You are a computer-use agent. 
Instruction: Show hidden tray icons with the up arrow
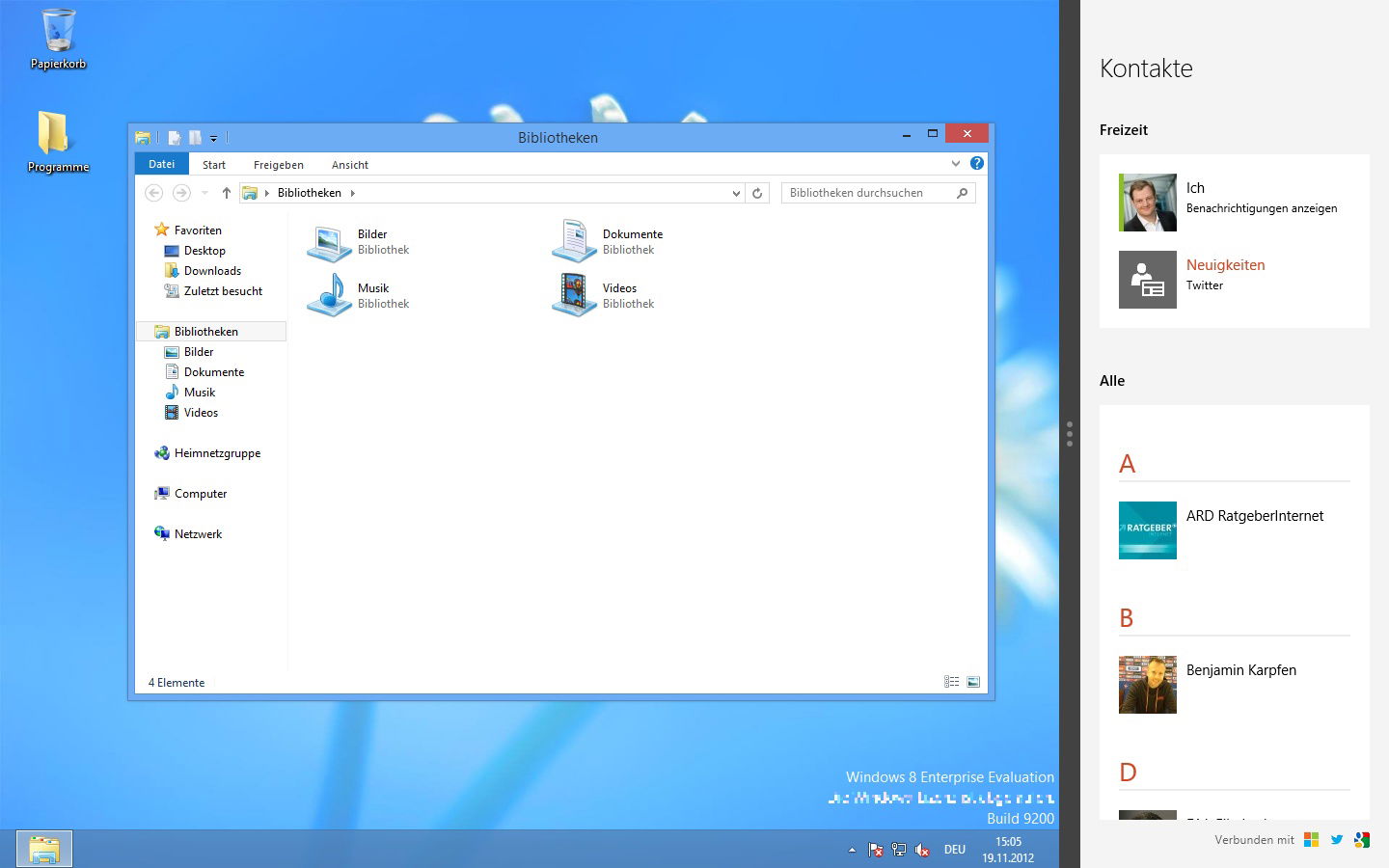pos(852,850)
